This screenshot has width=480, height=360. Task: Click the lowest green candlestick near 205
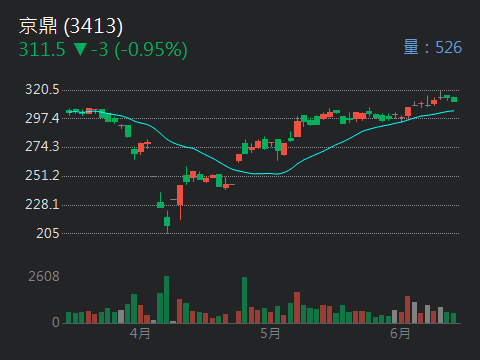(167, 221)
